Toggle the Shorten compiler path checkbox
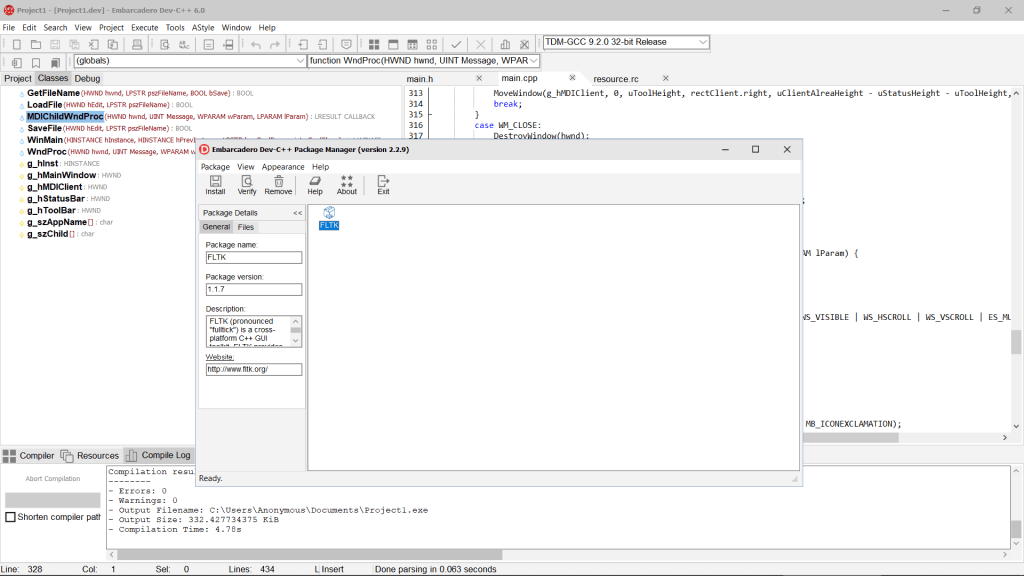1024x576 pixels. click(x=12, y=516)
